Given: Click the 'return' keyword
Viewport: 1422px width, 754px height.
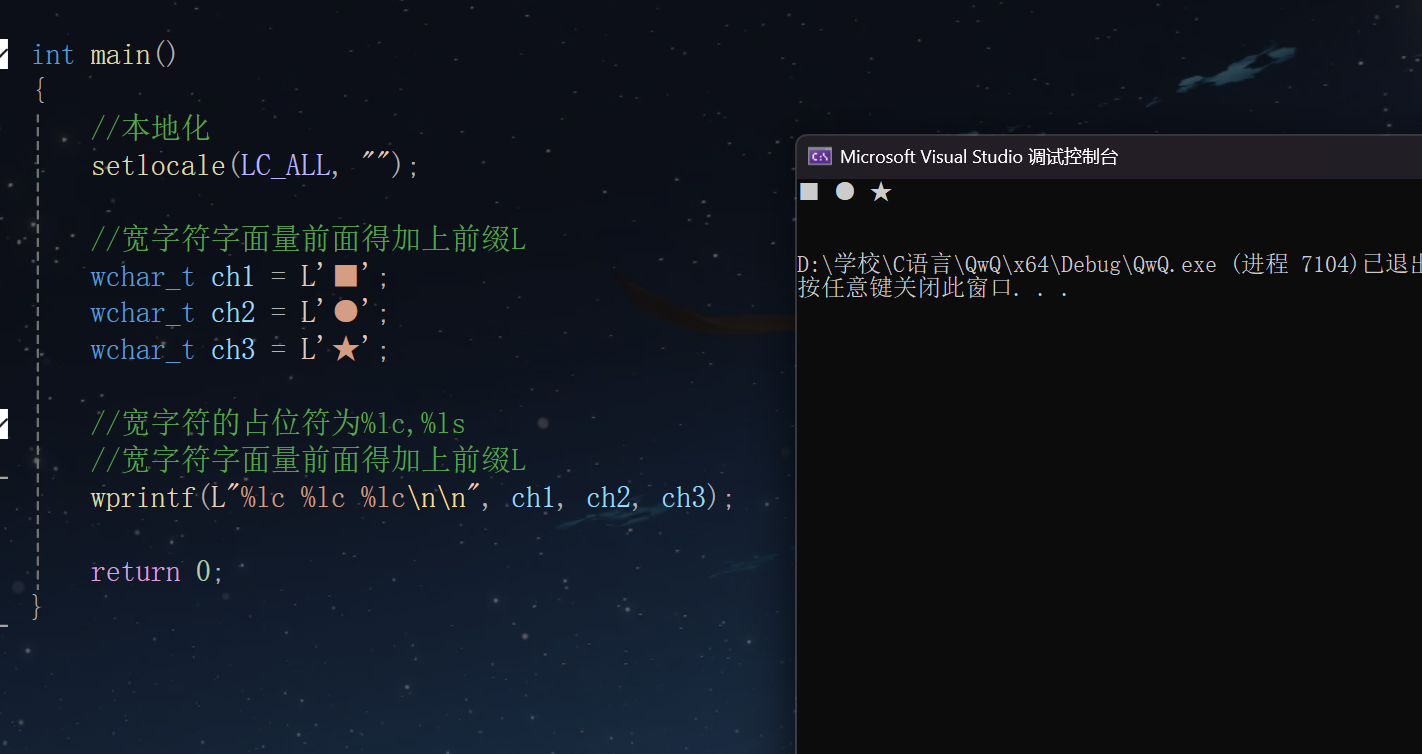Looking at the screenshot, I should pyautogui.click(x=135, y=572).
